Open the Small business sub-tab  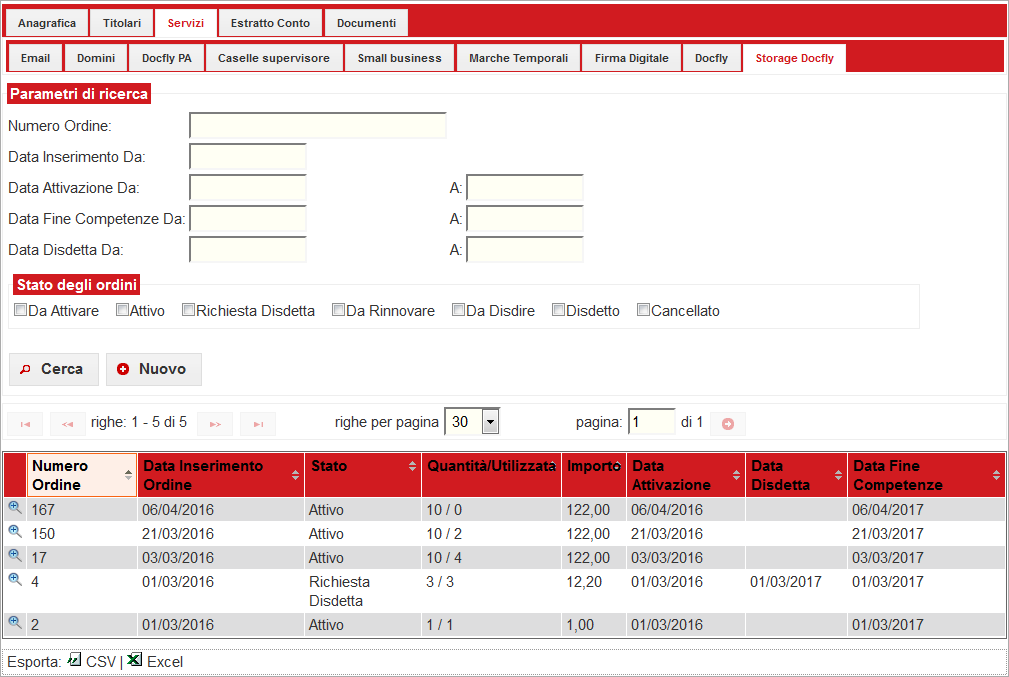(400, 58)
